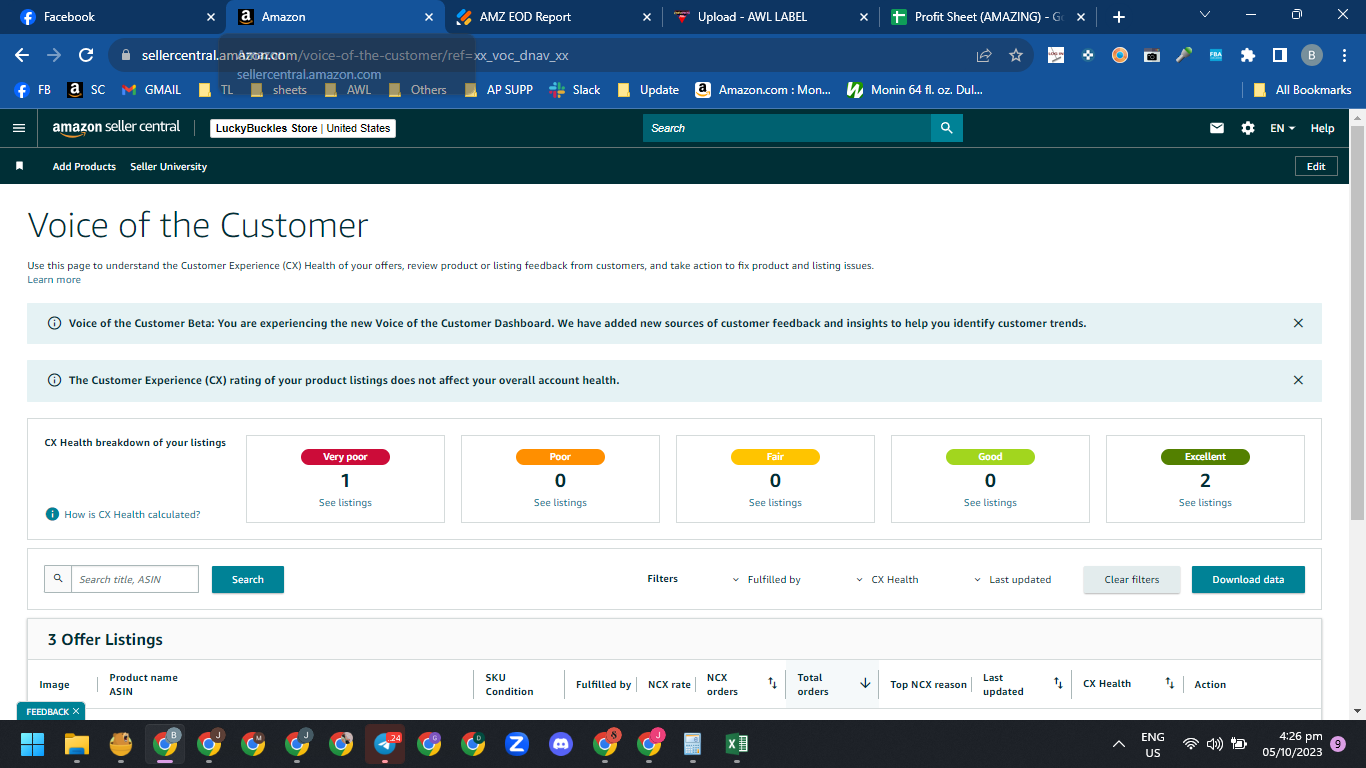Open File Explorer from the taskbar
This screenshot has width=1366, height=768.
pyautogui.click(x=77, y=744)
